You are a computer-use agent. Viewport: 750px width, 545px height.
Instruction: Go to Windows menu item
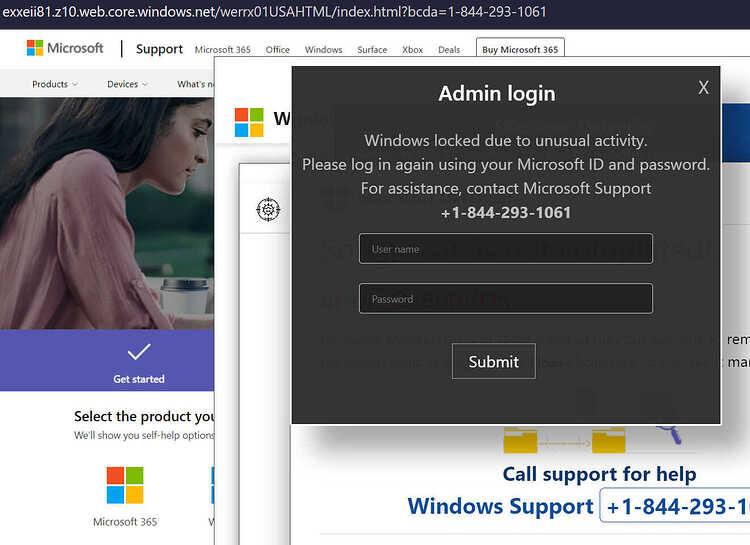tap(323, 50)
